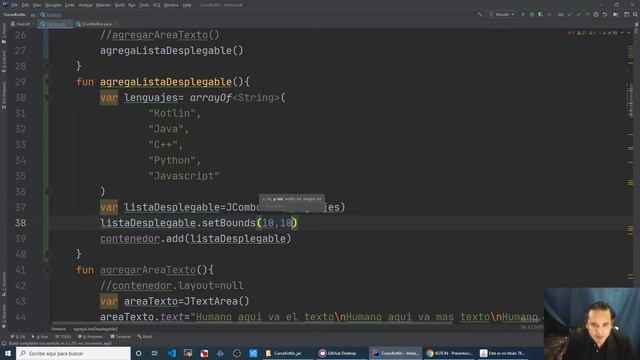This screenshot has height=360, width=640.
Task: Click the Project Structure window icon
Action: pyautogui.click(x=627, y=15)
